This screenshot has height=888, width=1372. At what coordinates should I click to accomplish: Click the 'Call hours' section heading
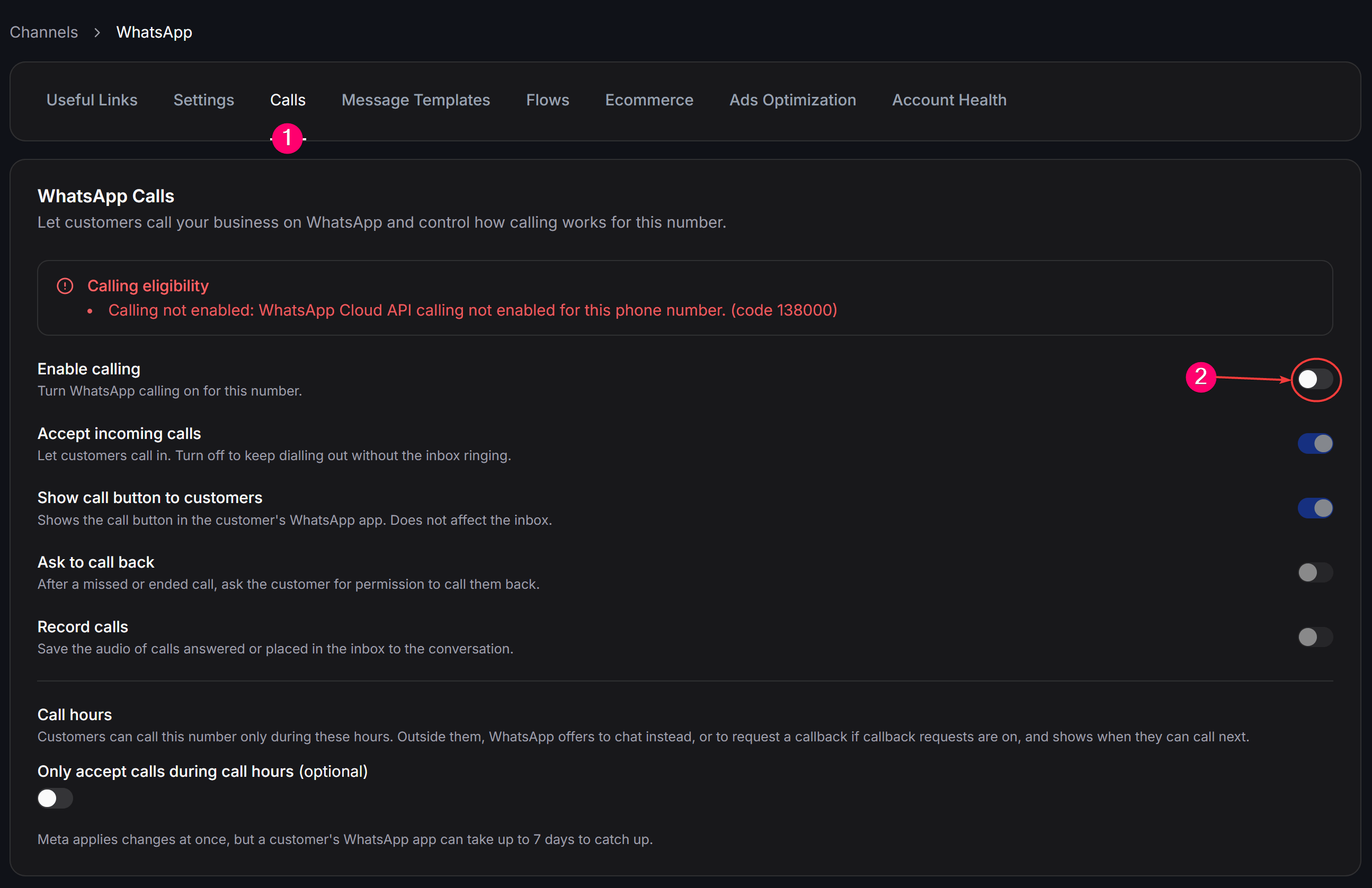(75, 714)
